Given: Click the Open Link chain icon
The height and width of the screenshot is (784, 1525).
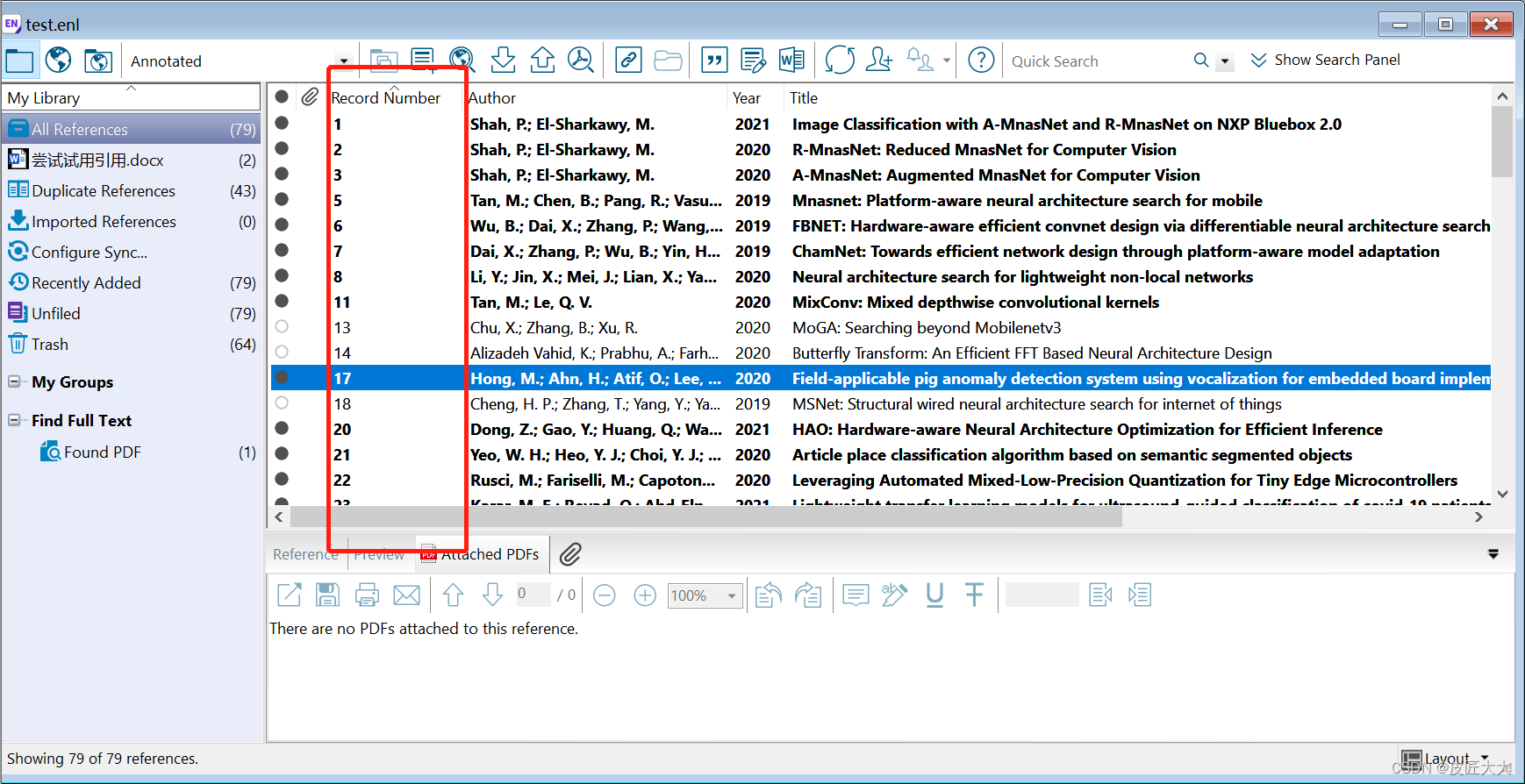Looking at the screenshot, I should point(628,60).
